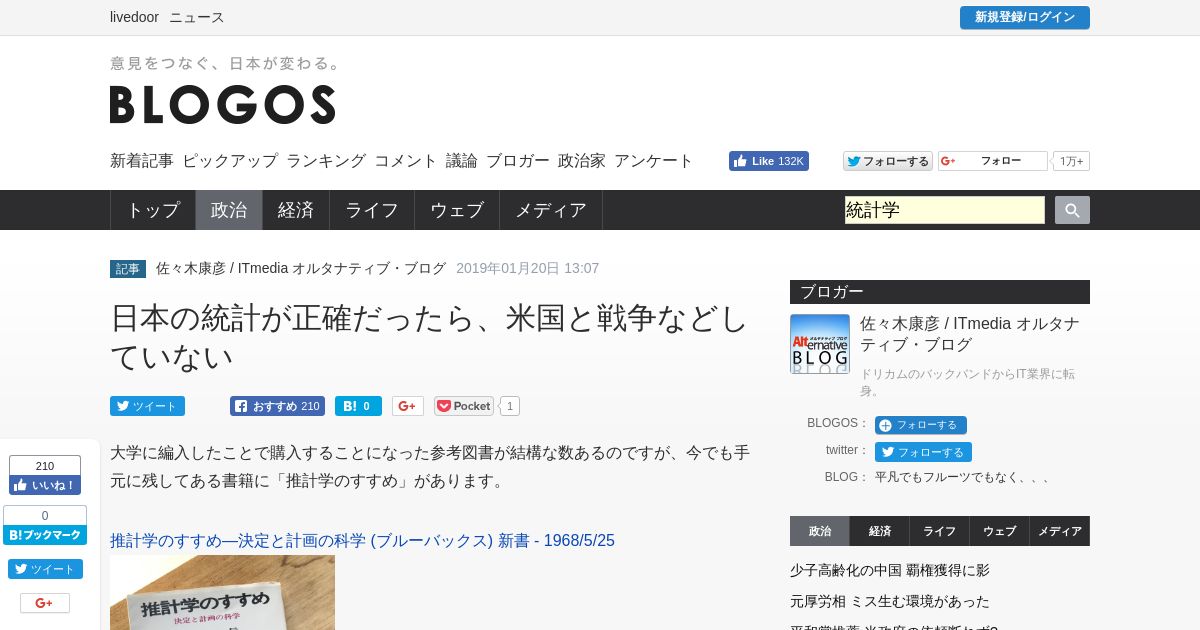Share article via G+ button under title
This screenshot has height=630, width=1200.
pos(408,406)
